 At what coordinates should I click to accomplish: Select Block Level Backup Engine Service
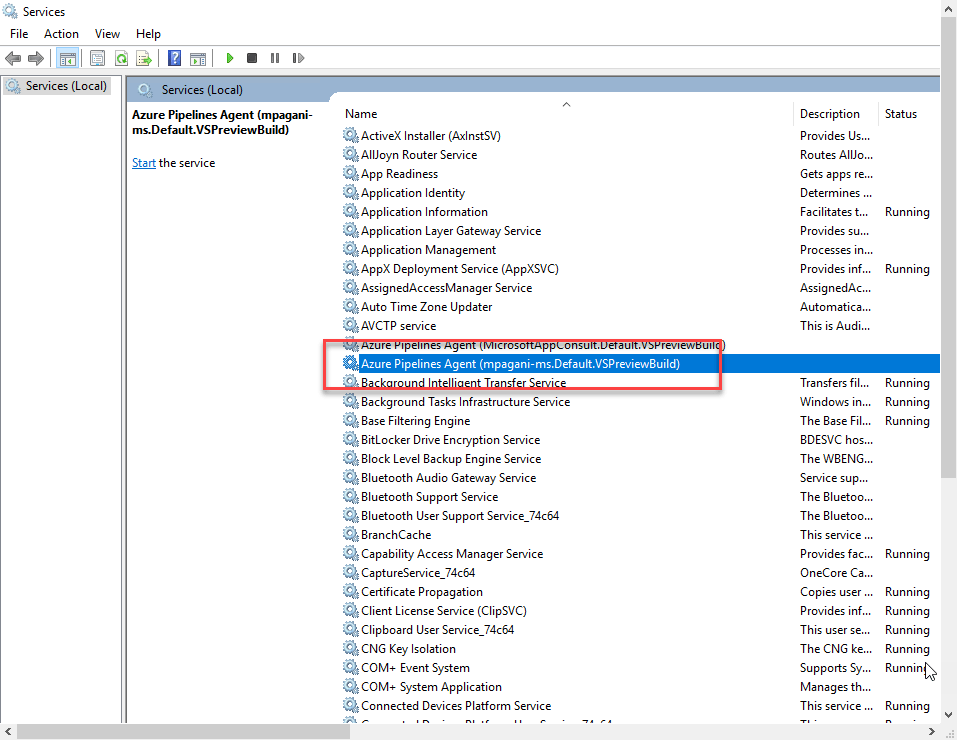pos(451,459)
